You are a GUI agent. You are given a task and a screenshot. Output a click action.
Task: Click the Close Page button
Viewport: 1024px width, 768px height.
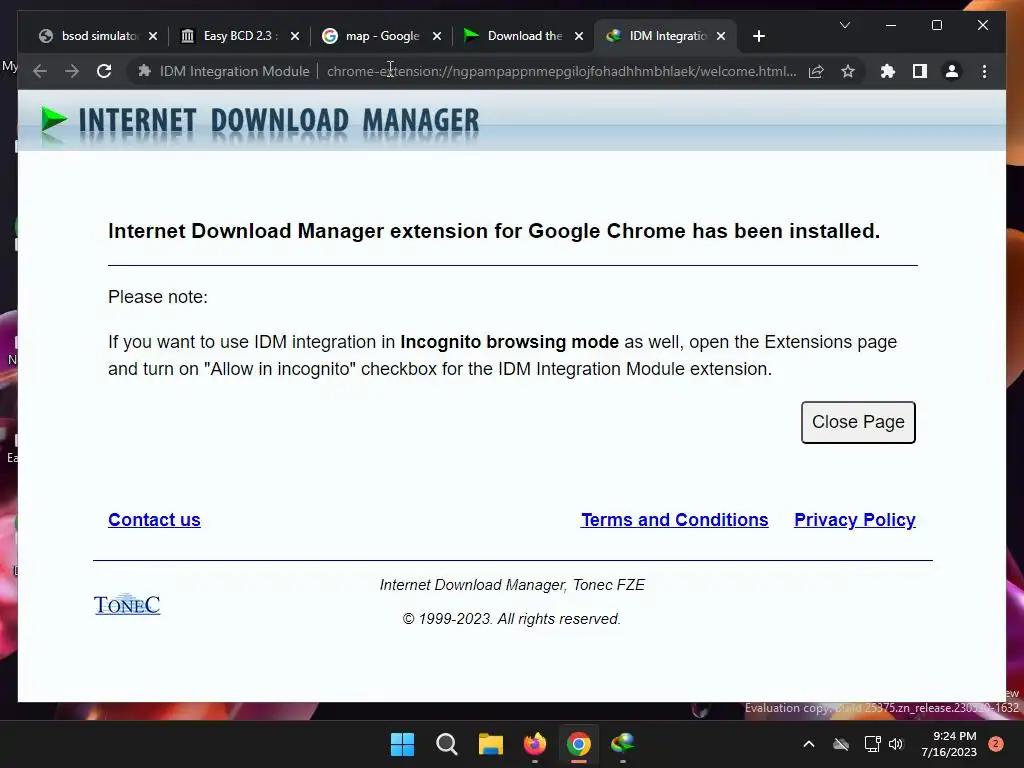(x=858, y=422)
